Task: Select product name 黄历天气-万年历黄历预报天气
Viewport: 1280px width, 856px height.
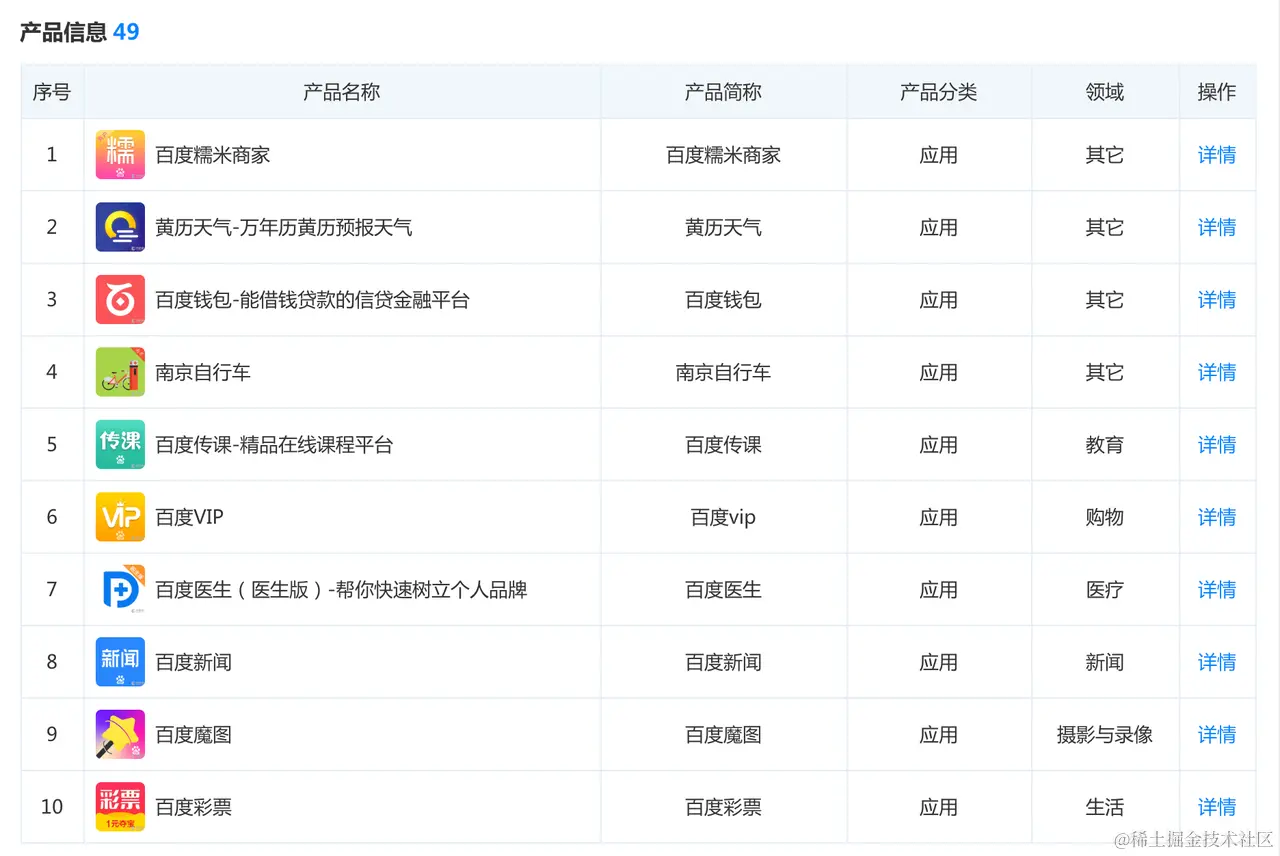Action: (284, 227)
